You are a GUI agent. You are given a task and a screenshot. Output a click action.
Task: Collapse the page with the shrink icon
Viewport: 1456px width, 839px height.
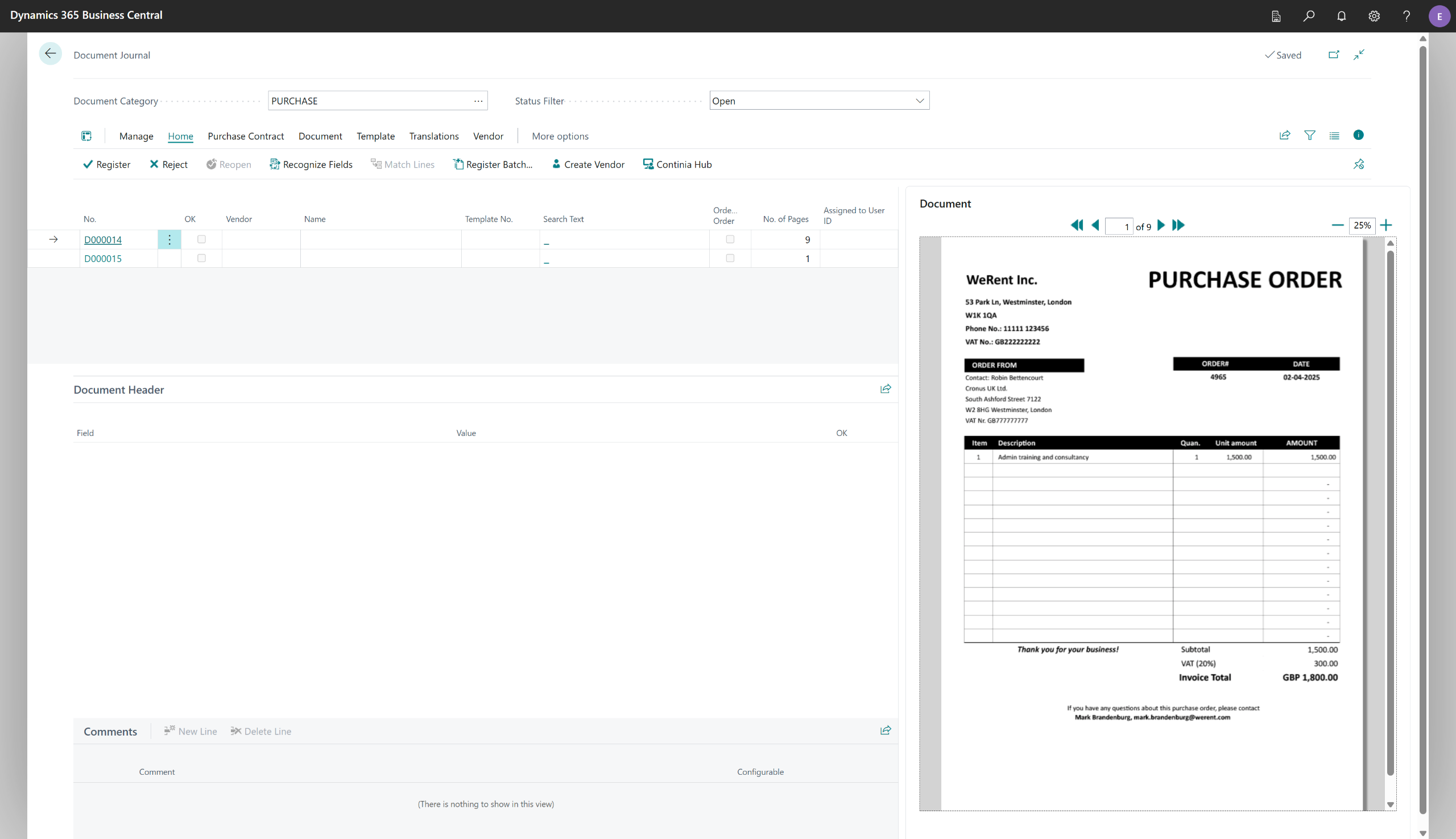(1359, 55)
